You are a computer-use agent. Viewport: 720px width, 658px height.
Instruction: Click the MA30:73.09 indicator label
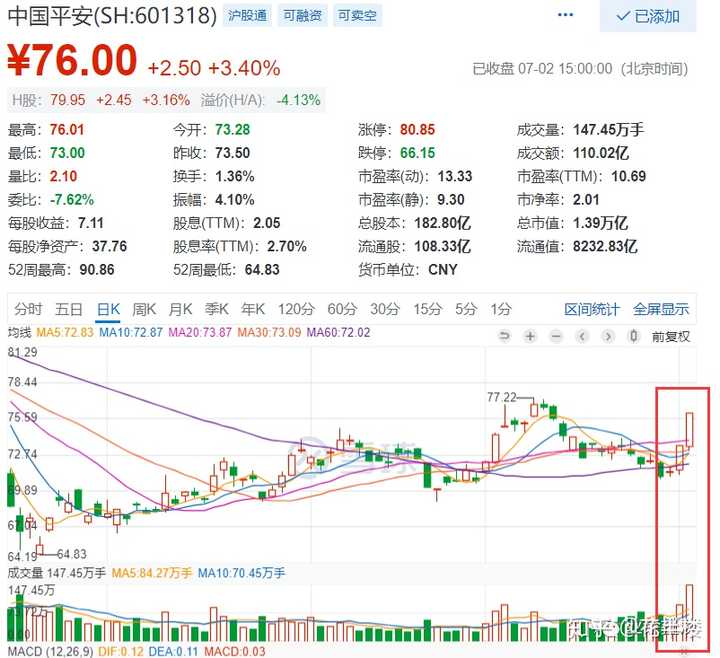[269, 332]
